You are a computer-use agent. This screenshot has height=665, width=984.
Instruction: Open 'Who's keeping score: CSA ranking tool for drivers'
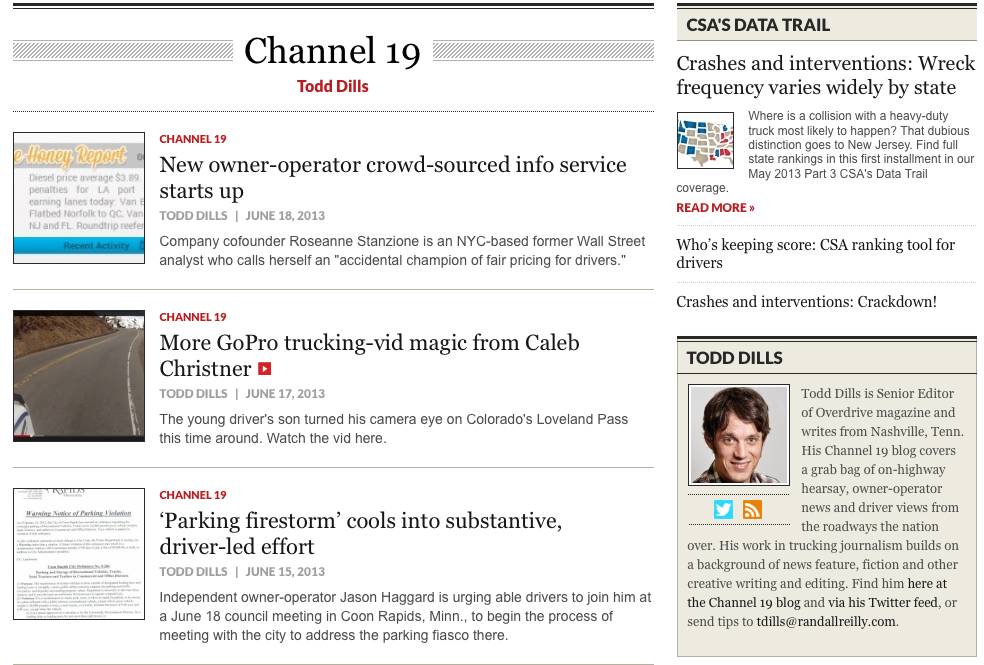[x=816, y=254]
